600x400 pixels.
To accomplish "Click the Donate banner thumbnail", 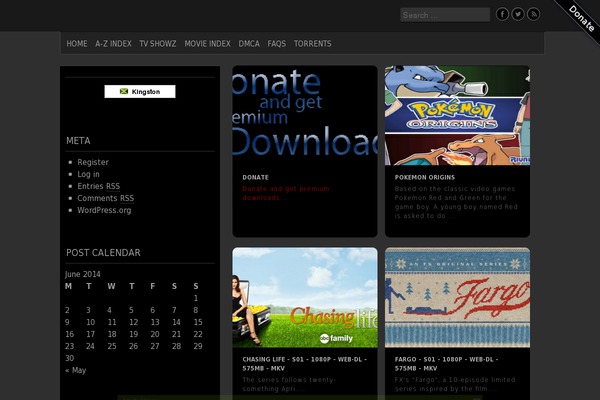I will tap(305, 116).
